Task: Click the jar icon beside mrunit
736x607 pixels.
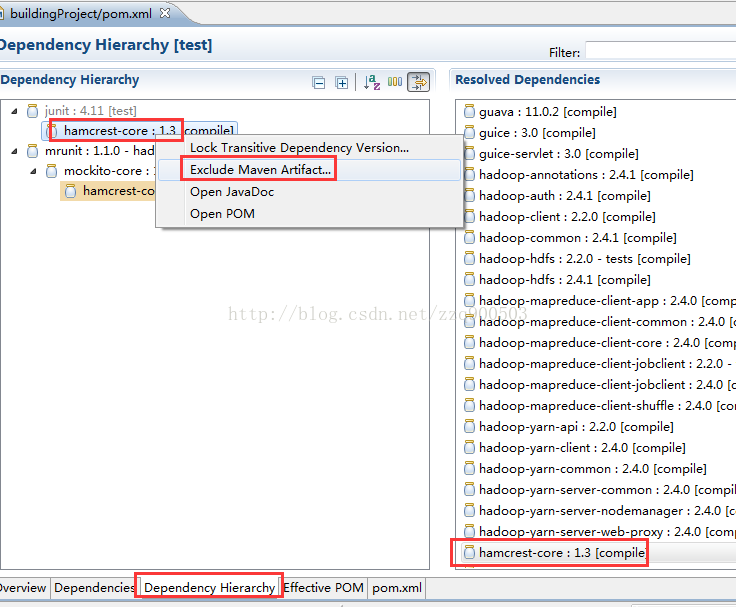Action: point(32,151)
